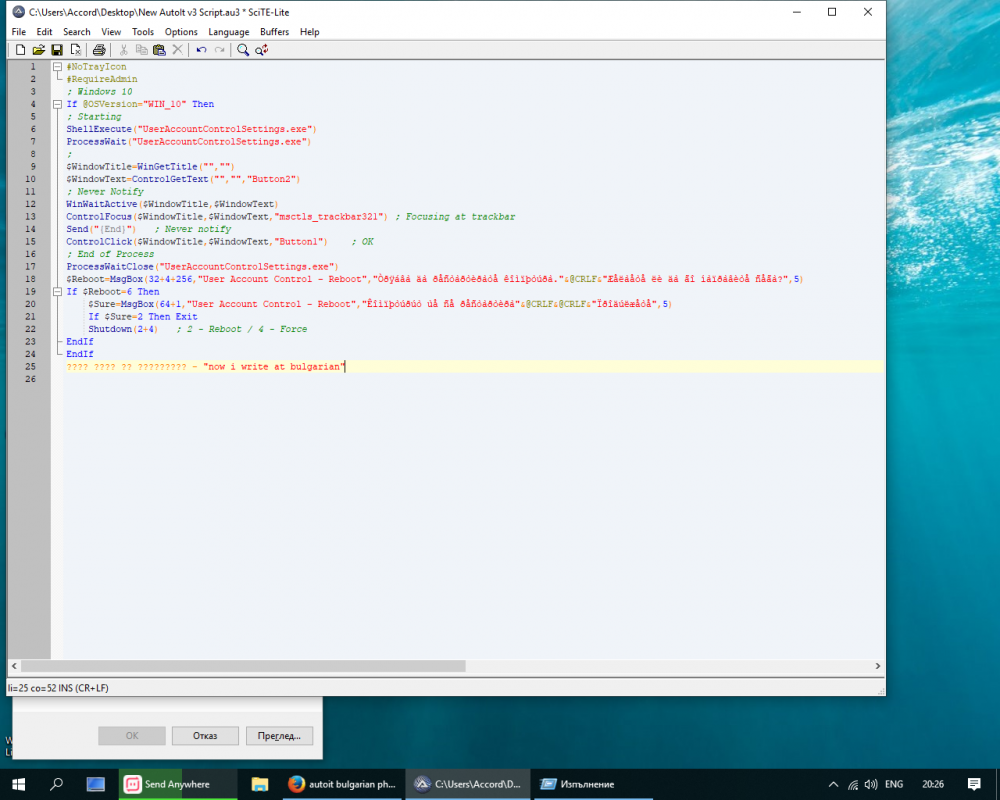
Task: Open the Search menu
Action: pos(77,32)
